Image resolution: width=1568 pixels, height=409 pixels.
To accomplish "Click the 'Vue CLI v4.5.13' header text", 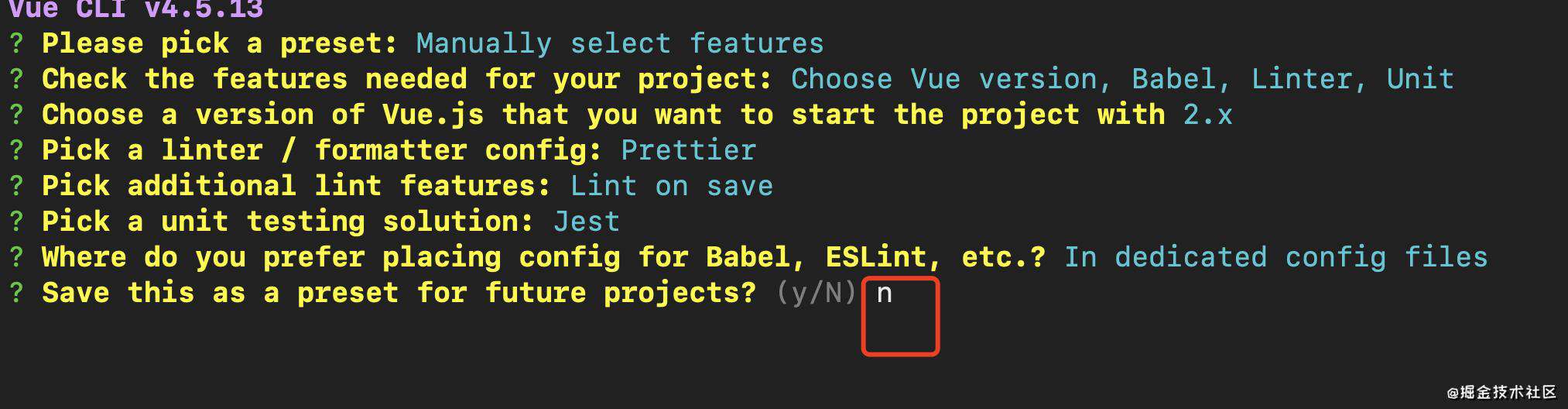I will 136,9.
